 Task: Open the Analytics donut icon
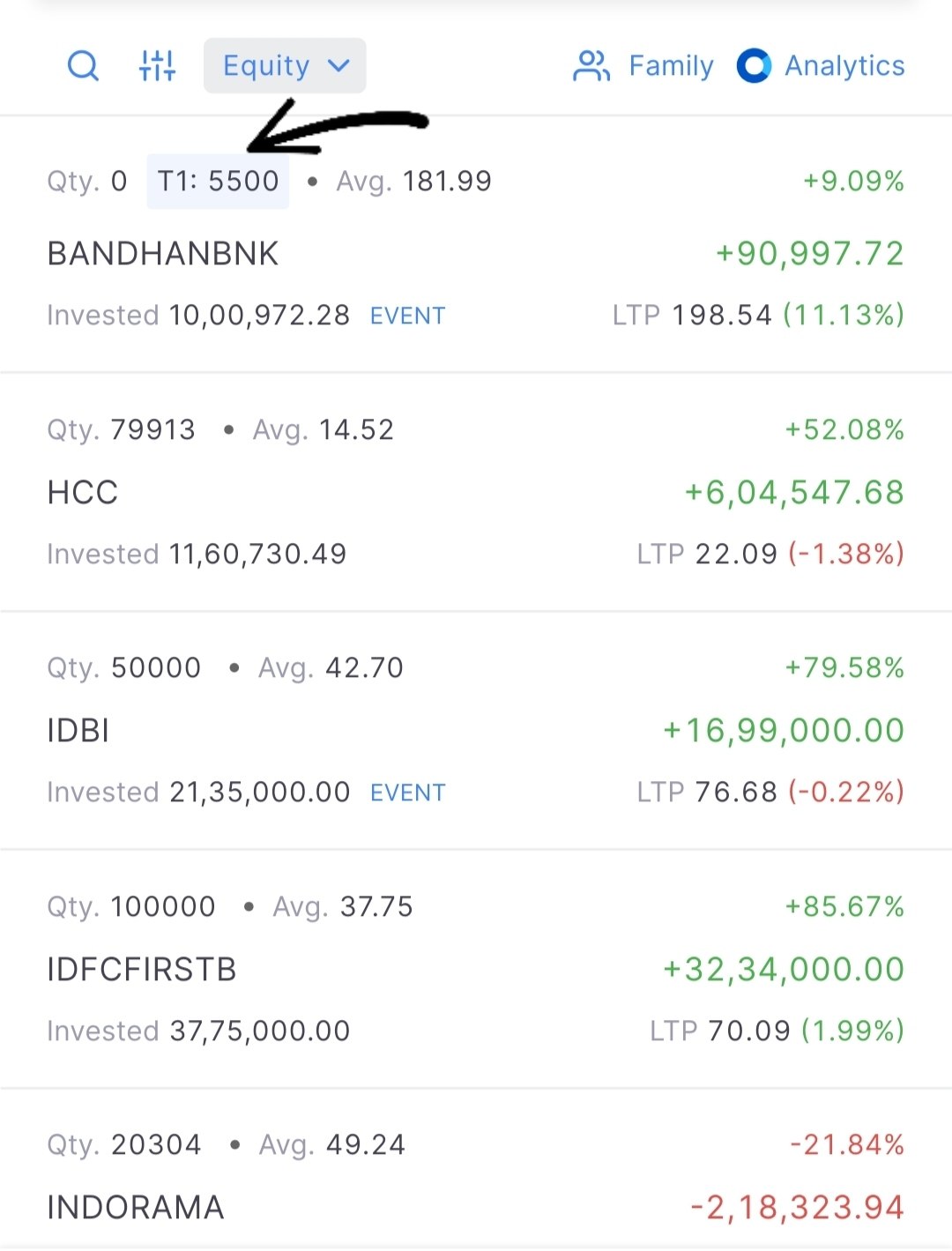(754, 66)
